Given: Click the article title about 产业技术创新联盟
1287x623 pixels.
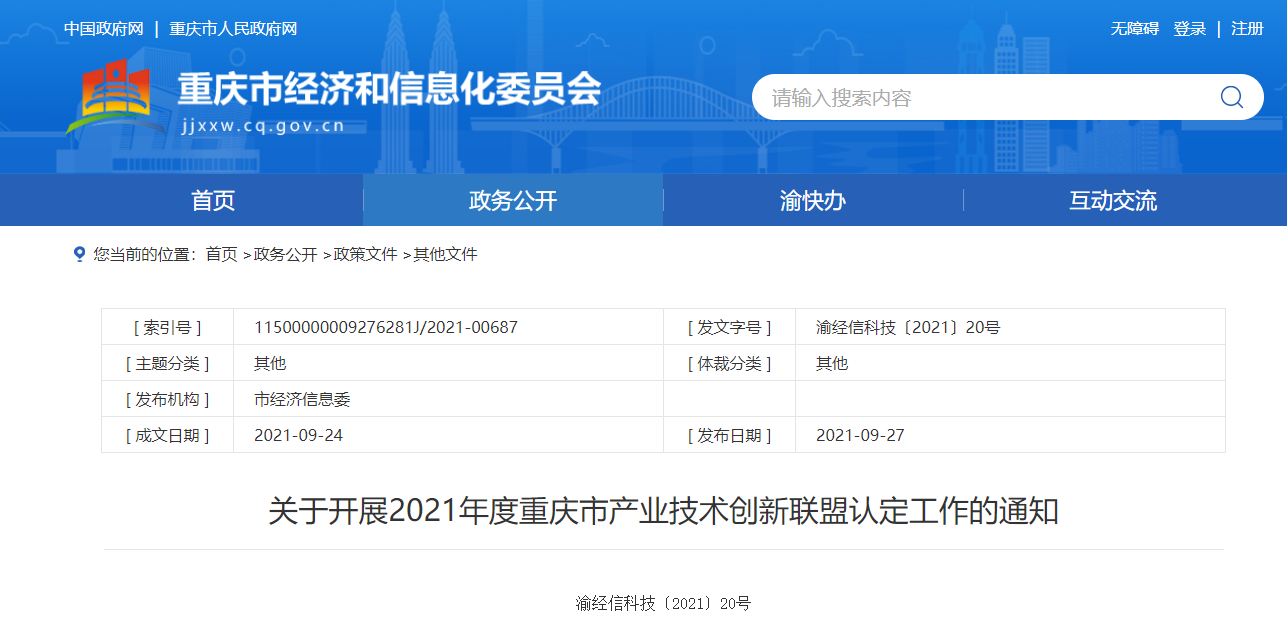Looking at the screenshot, I should coord(663,511).
